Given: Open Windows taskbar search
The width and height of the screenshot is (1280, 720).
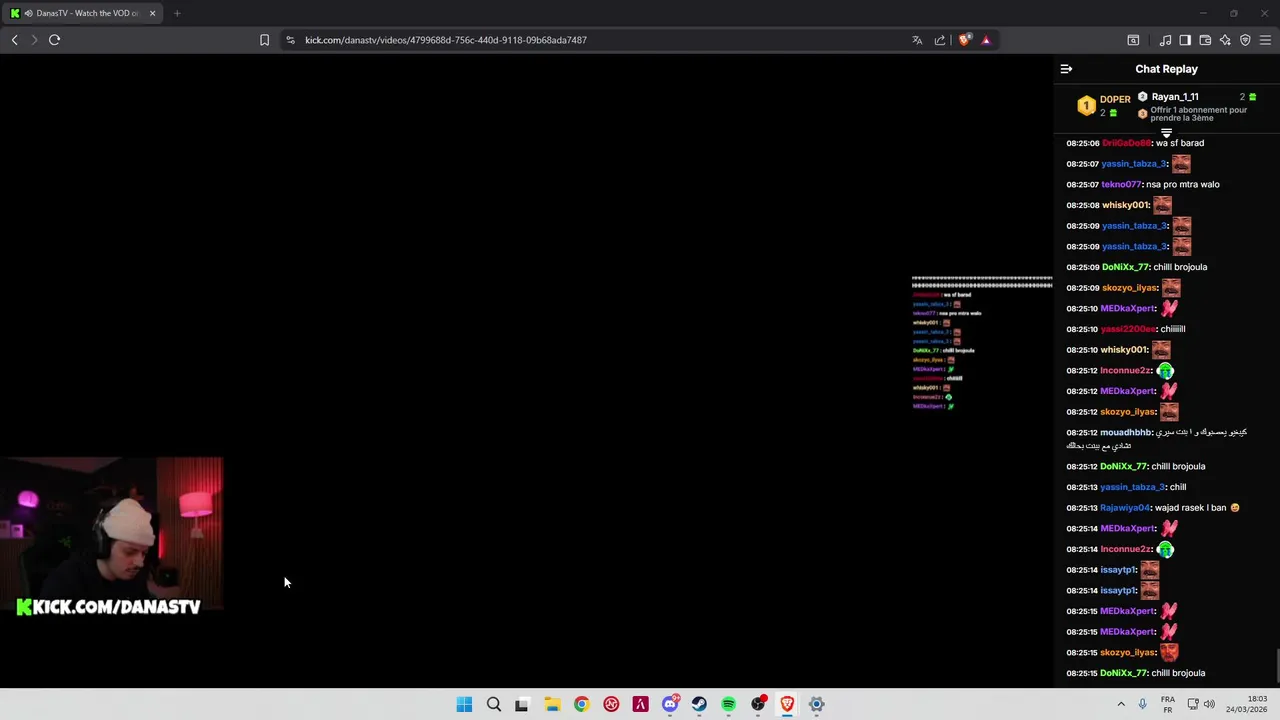Looking at the screenshot, I should click(493, 704).
